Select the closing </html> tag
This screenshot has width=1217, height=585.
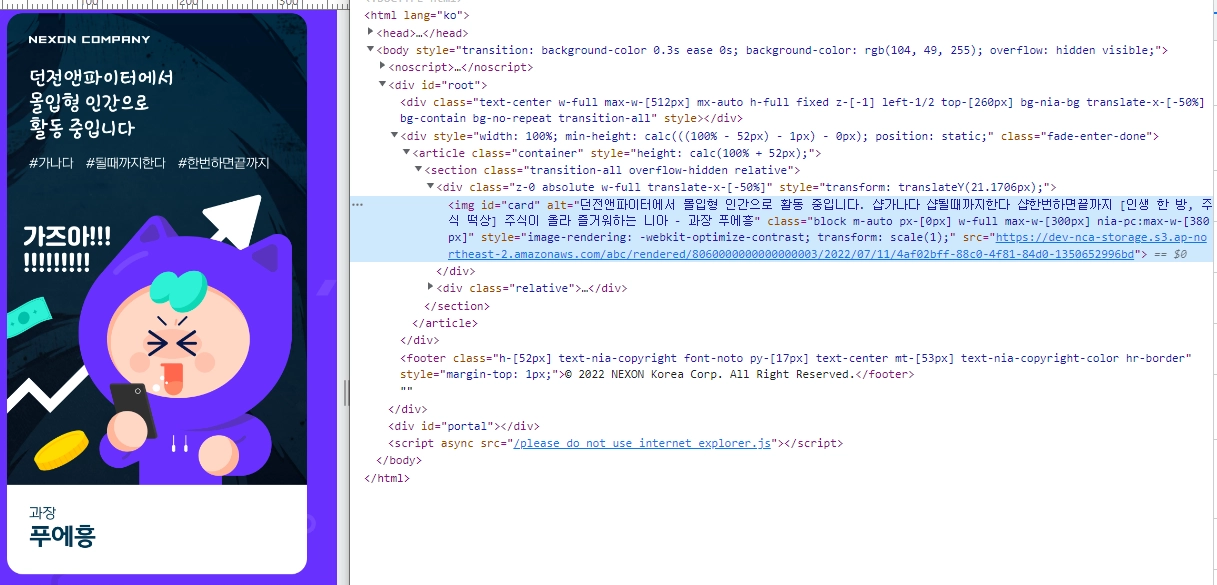[x=387, y=478]
